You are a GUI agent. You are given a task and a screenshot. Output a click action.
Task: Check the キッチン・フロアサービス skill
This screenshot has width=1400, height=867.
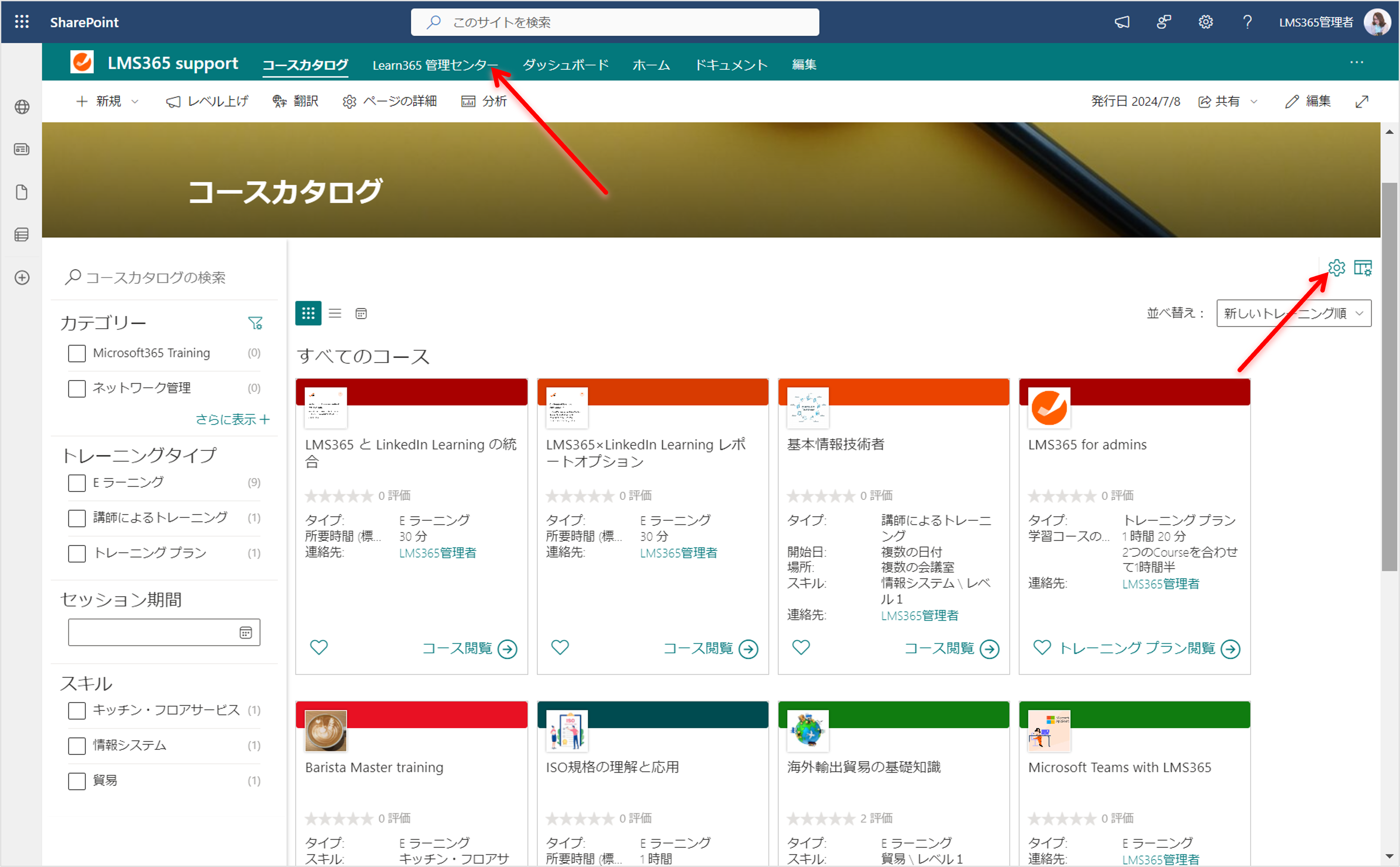77,711
